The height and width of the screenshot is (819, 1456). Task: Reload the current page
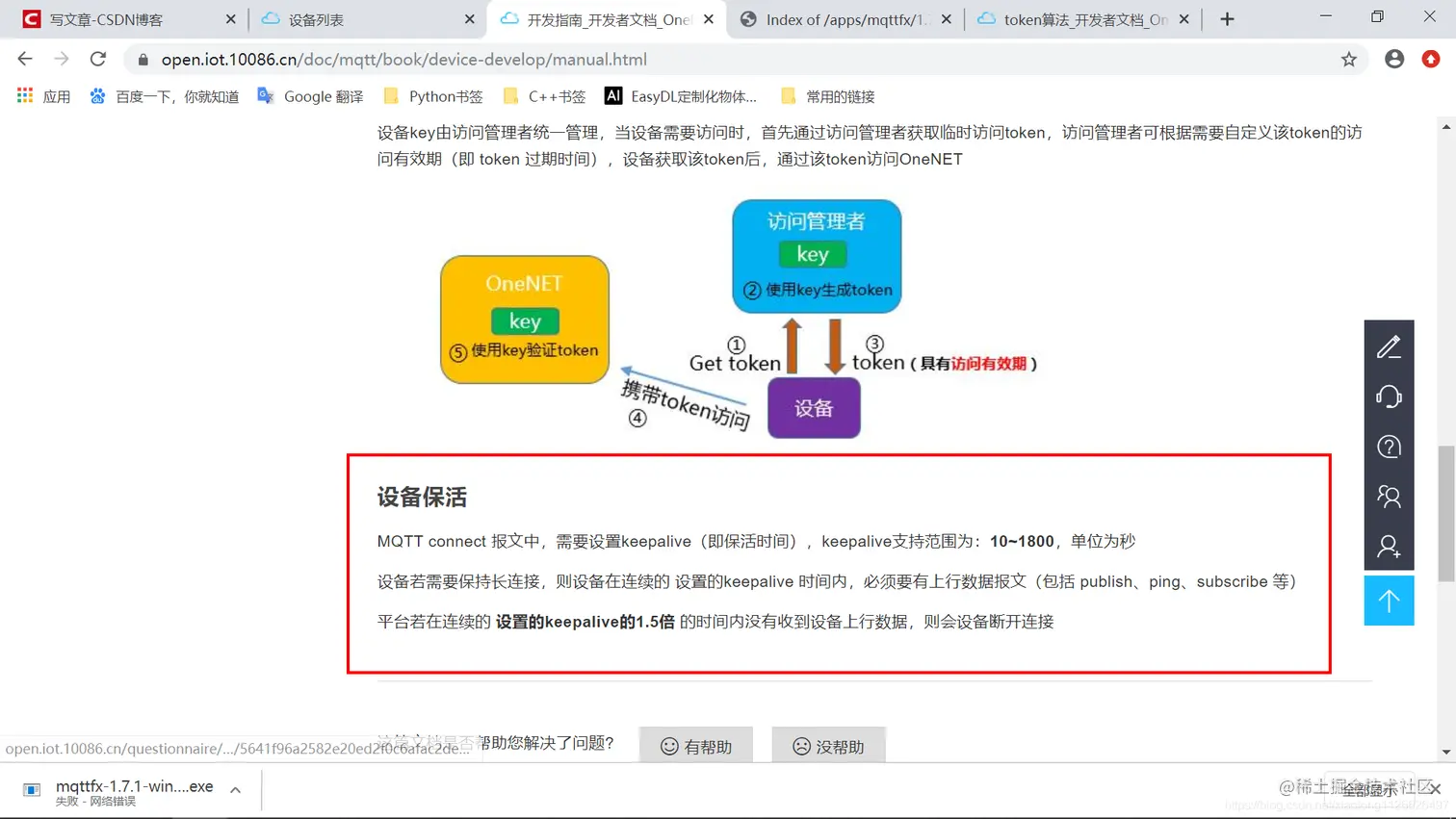98,60
